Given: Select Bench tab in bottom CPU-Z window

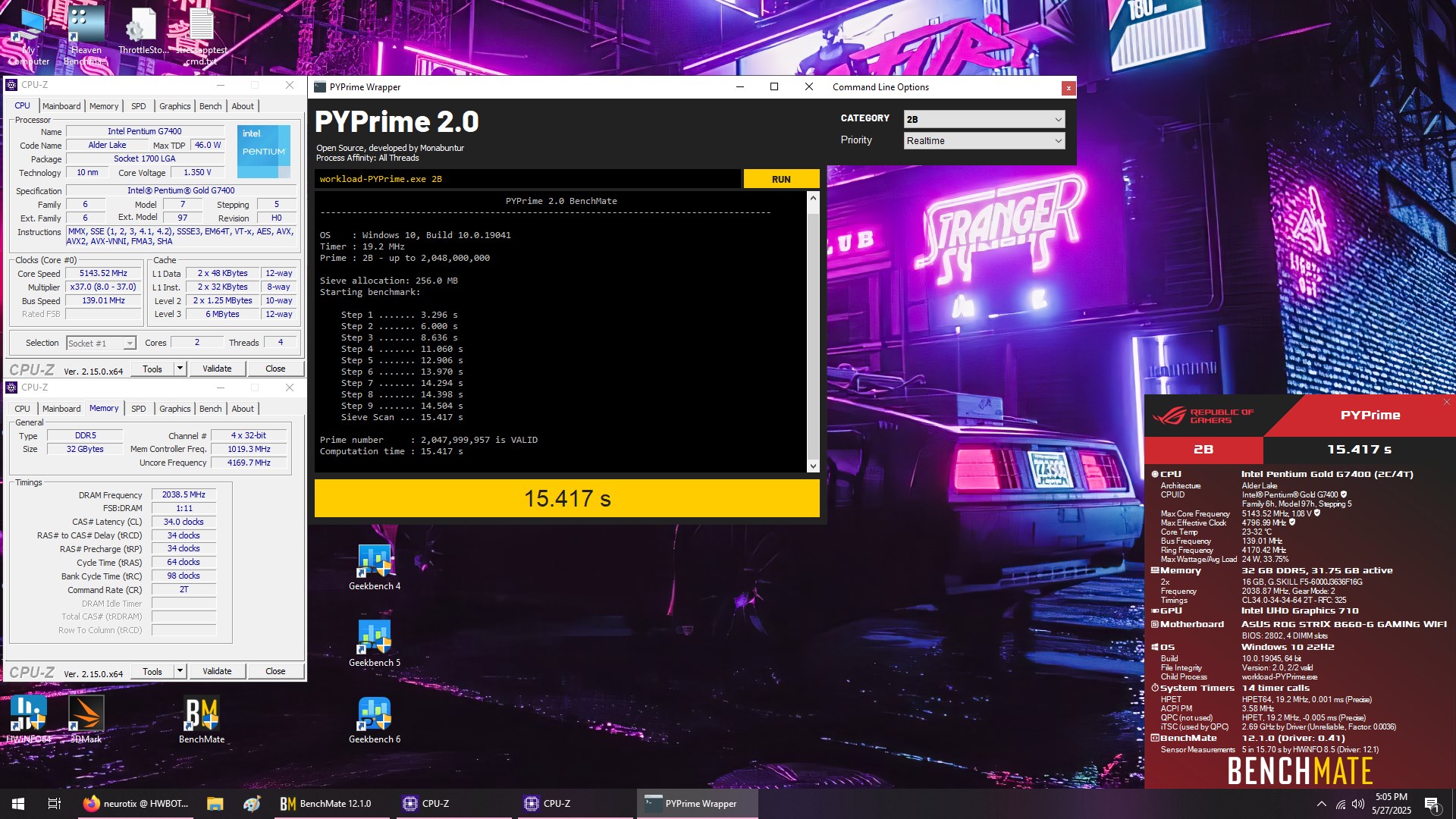Looking at the screenshot, I should [x=211, y=409].
